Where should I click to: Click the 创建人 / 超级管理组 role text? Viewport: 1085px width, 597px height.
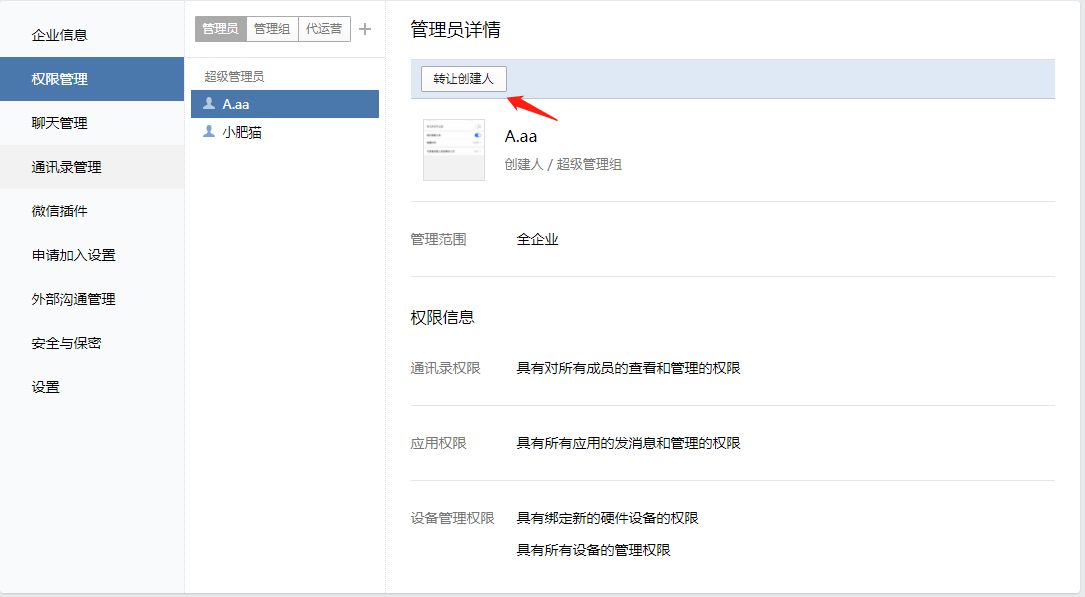tap(563, 165)
